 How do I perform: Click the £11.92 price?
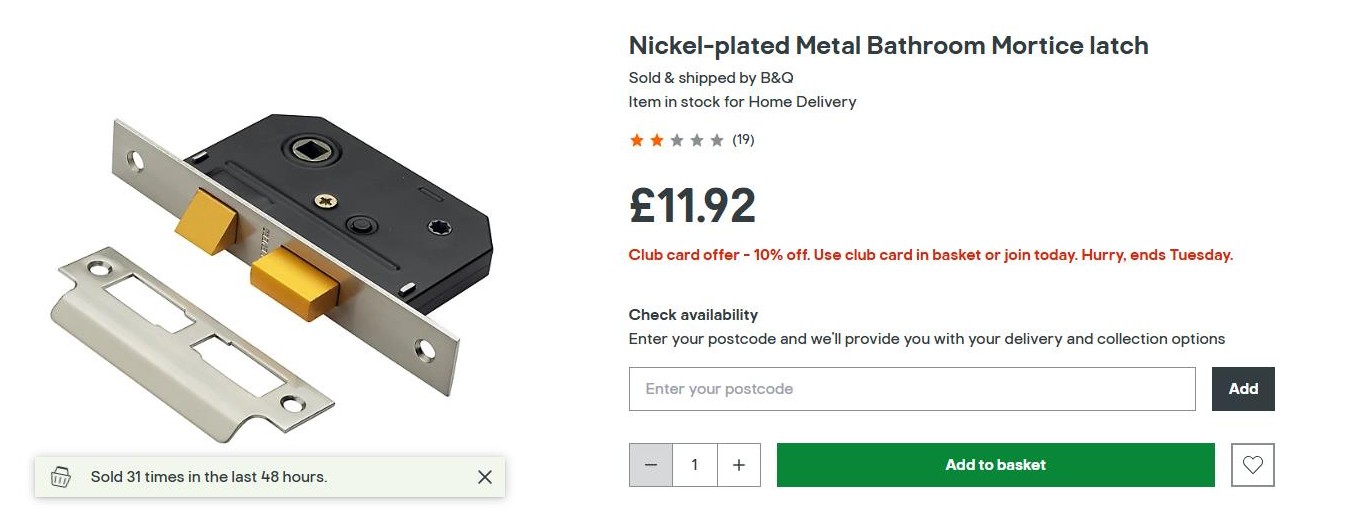(x=692, y=205)
